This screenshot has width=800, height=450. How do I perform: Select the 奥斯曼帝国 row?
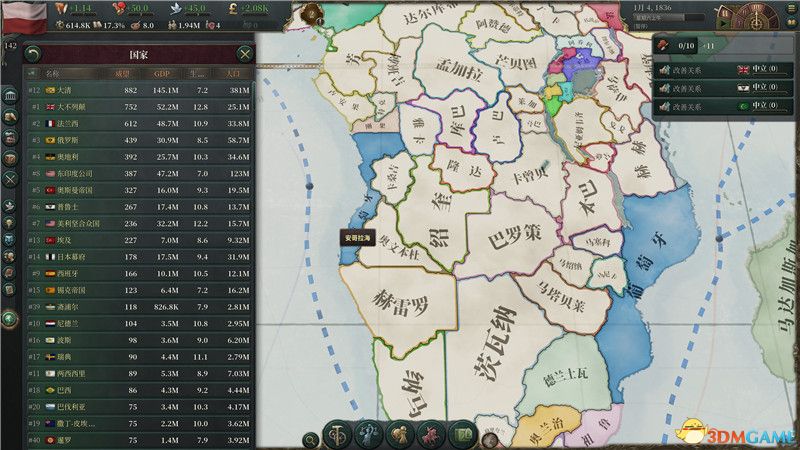point(139,190)
